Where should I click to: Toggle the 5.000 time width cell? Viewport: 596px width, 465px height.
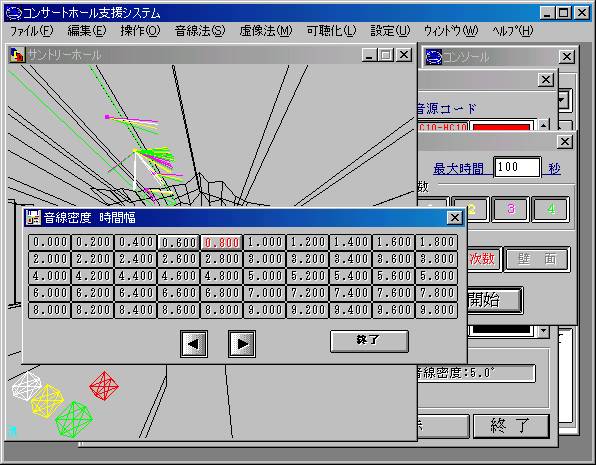(x=265, y=276)
